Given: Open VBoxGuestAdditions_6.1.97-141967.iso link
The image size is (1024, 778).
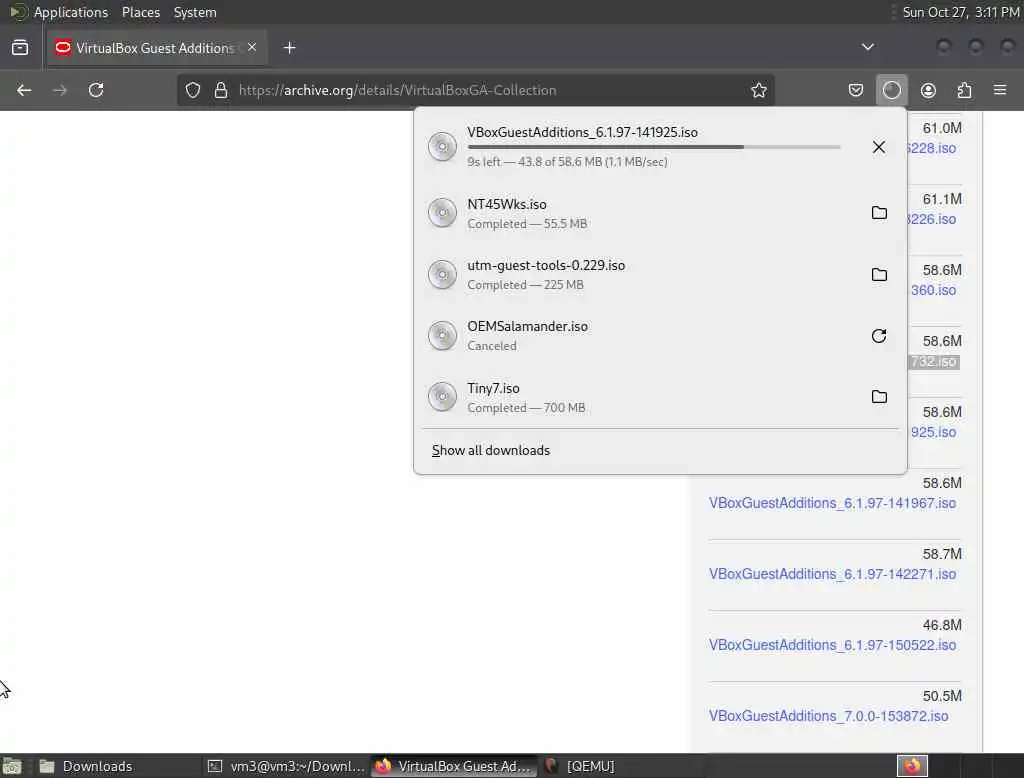Looking at the screenshot, I should click(x=832, y=503).
